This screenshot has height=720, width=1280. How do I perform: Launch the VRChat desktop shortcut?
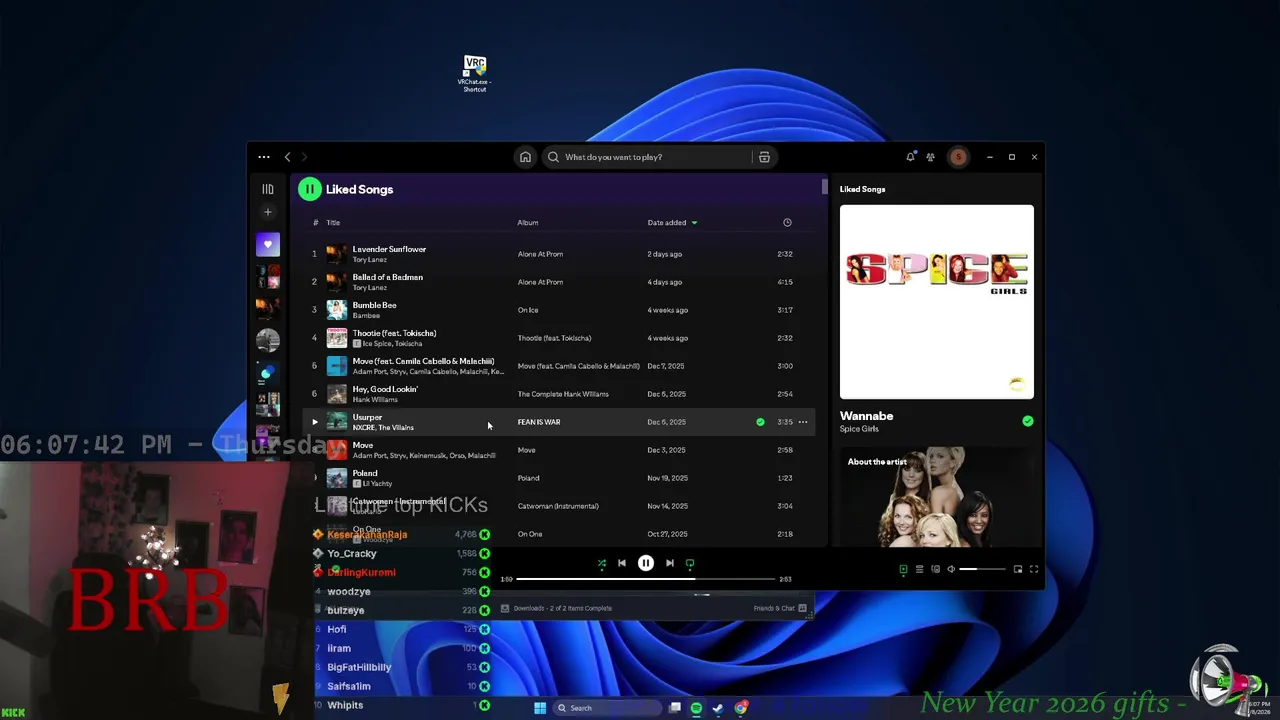(x=475, y=74)
